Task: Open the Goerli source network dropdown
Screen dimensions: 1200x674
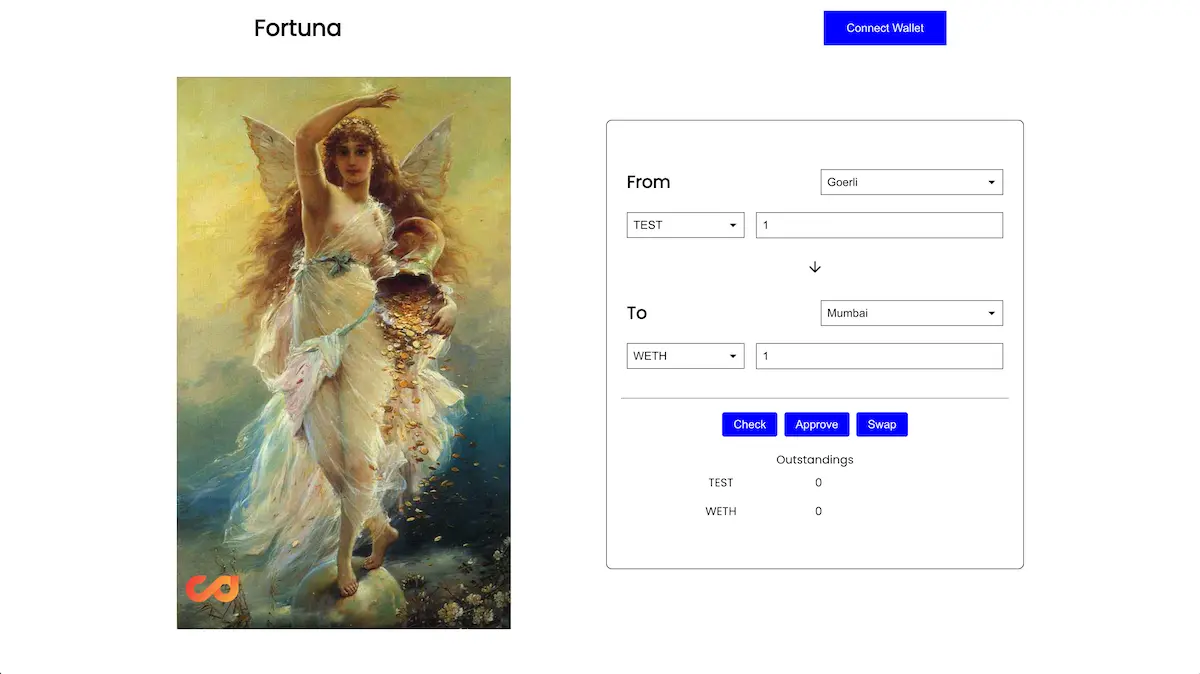Action: click(x=911, y=182)
